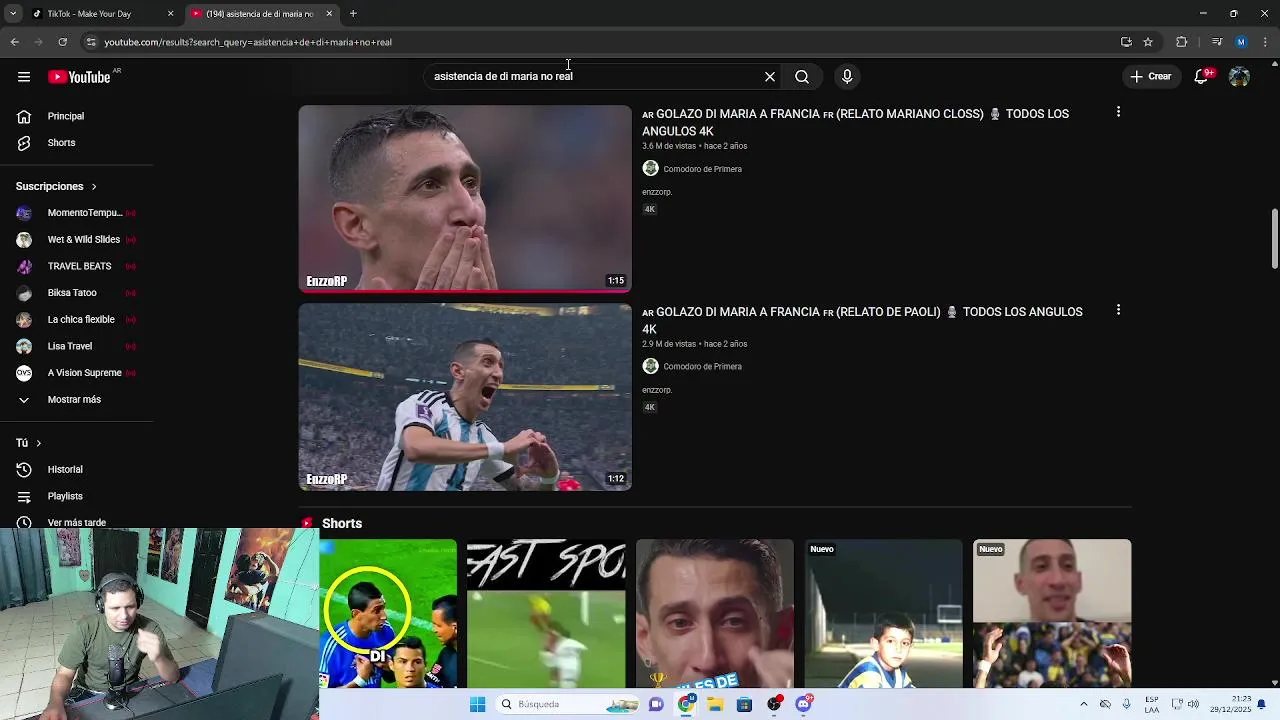Image resolution: width=1280 pixels, height=720 pixels.
Task: Open Relato Mariano Closs video title
Action: click(856, 122)
